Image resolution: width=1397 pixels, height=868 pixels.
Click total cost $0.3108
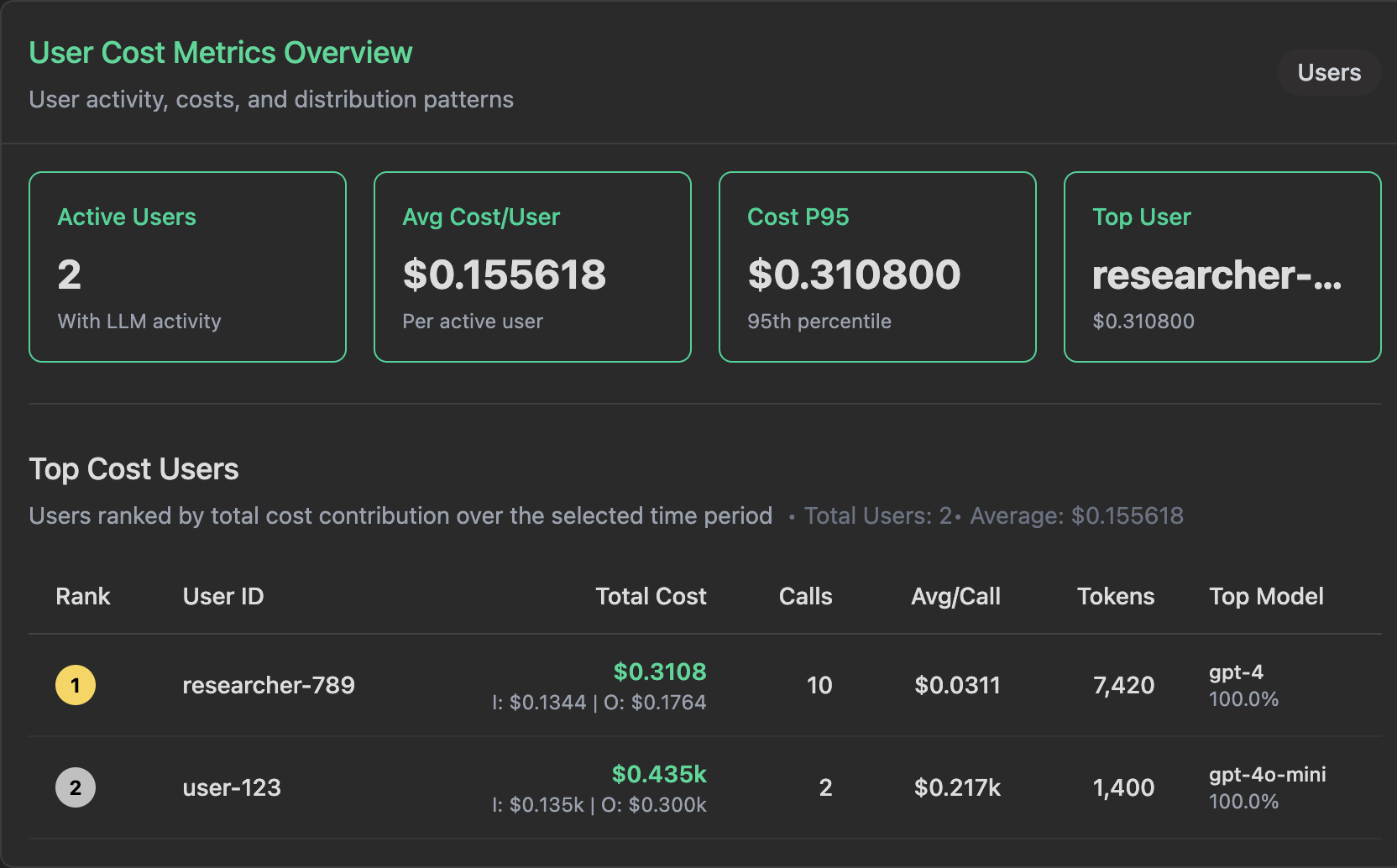[x=660, y=672]
